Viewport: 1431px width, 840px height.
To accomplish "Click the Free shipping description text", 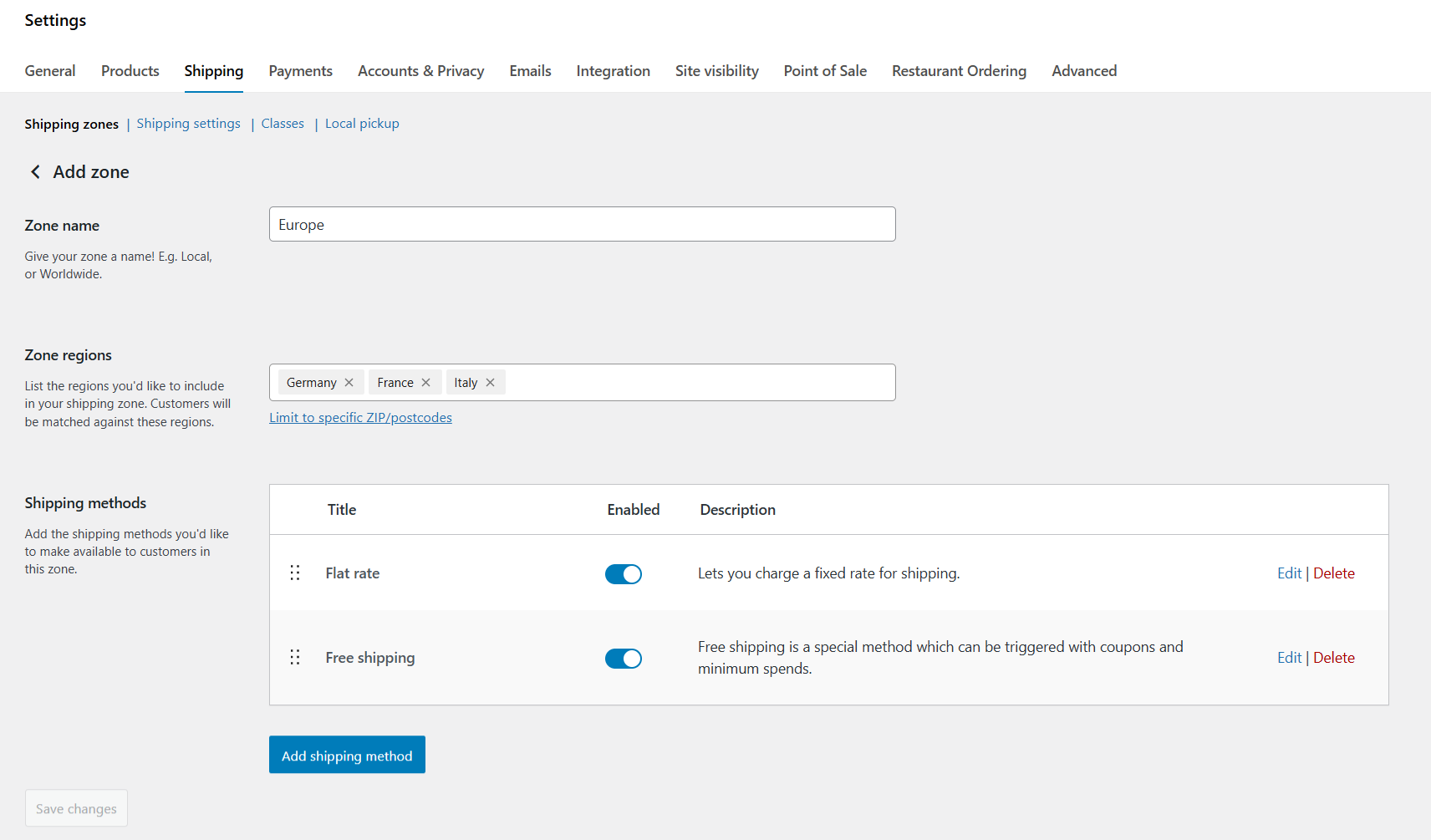I will click(x=940, y=658).
